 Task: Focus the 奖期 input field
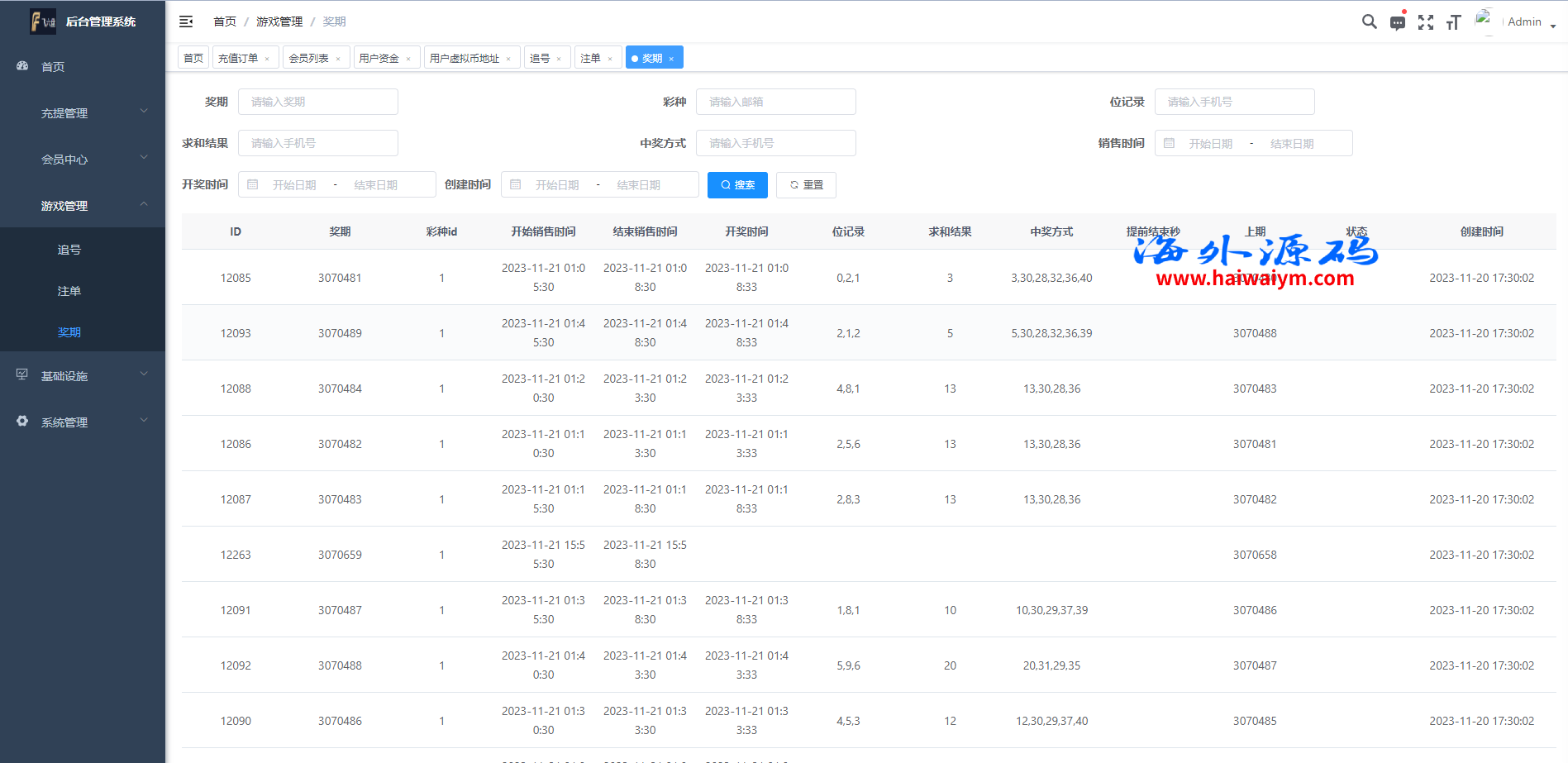318,102
